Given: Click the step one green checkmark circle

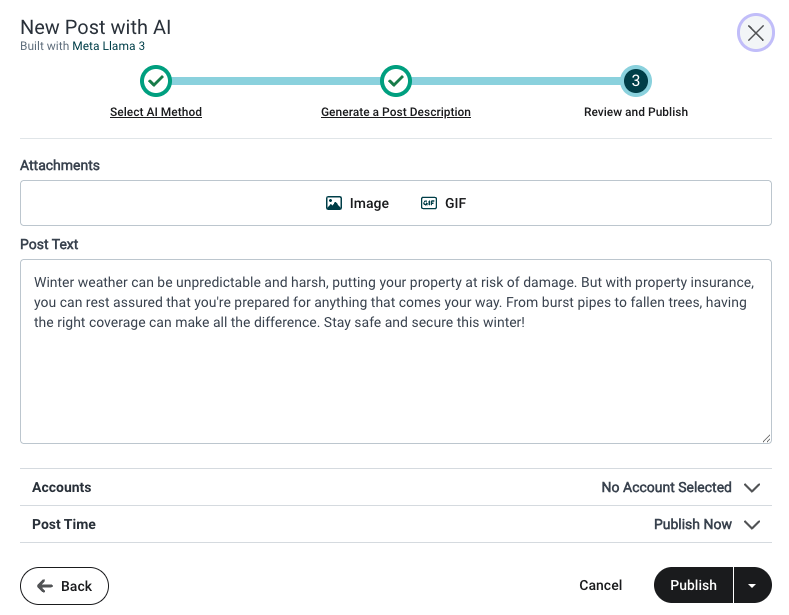Looking at the screenshot, I should coord(156,81).
